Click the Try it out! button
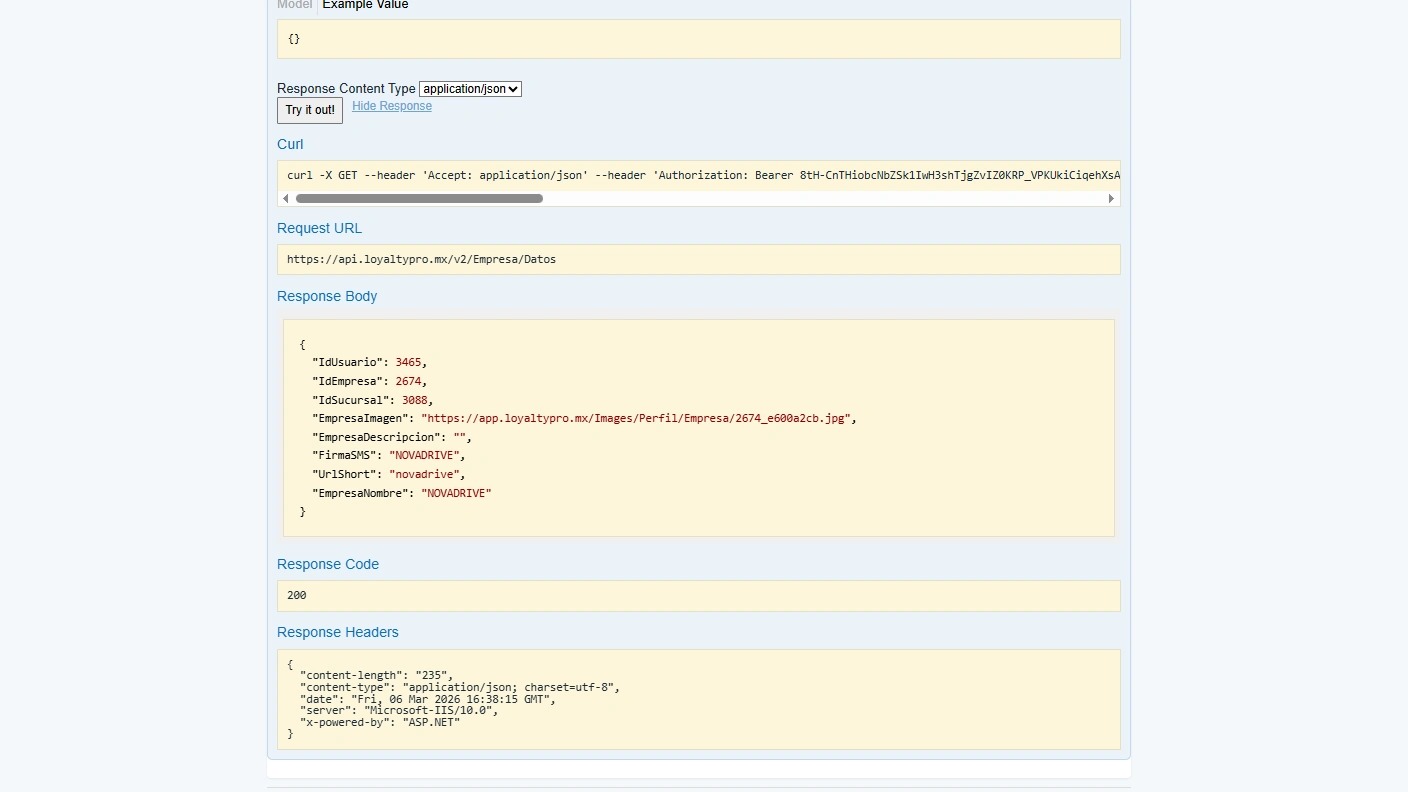This screenshot has height=792, width=1408. (x=310, y=110)
